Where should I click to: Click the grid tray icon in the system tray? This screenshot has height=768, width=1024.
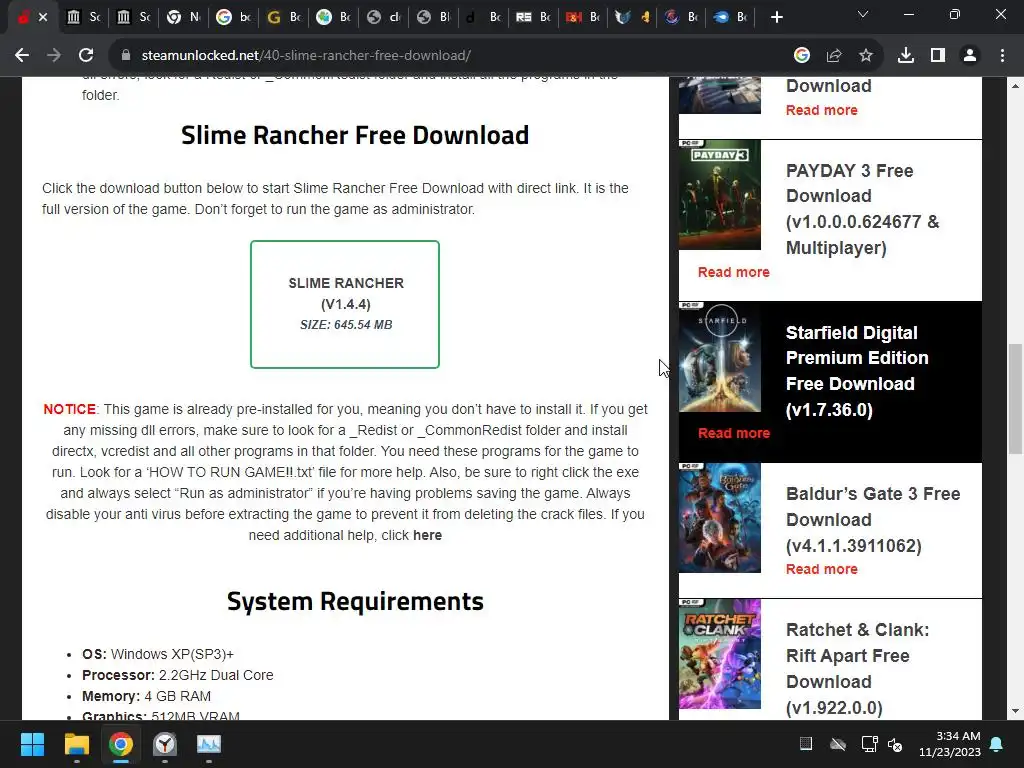[806, 744]
